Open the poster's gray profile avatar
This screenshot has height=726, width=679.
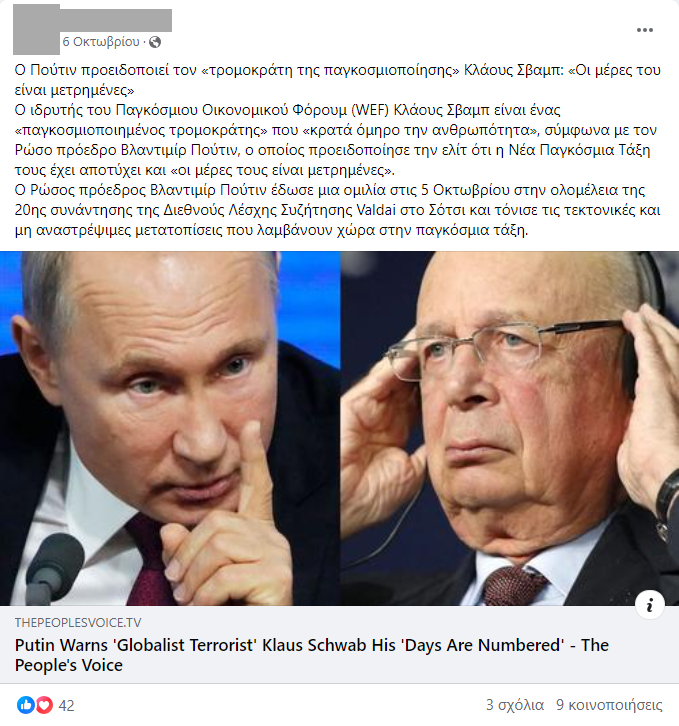[x=36, y=30]
